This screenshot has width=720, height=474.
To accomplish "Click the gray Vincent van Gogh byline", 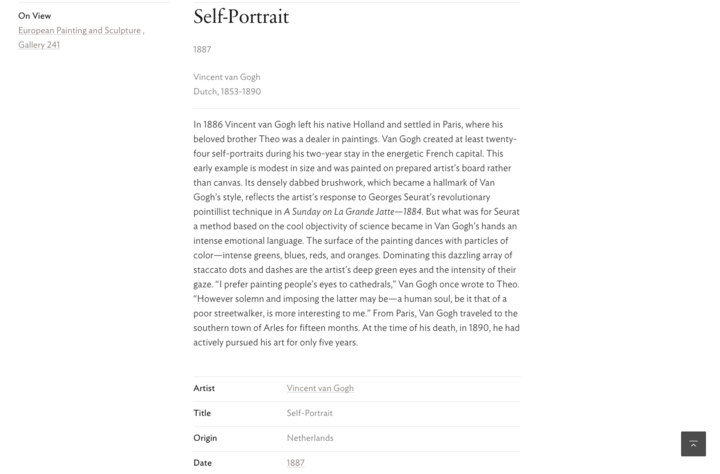I will 227,77.
